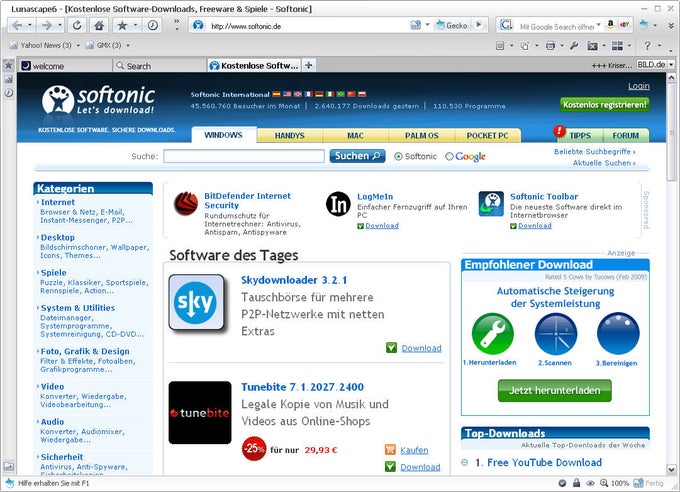Click Kostenlos registrieren! button
Screen dimensions: 680x492
tap(605, 105)
